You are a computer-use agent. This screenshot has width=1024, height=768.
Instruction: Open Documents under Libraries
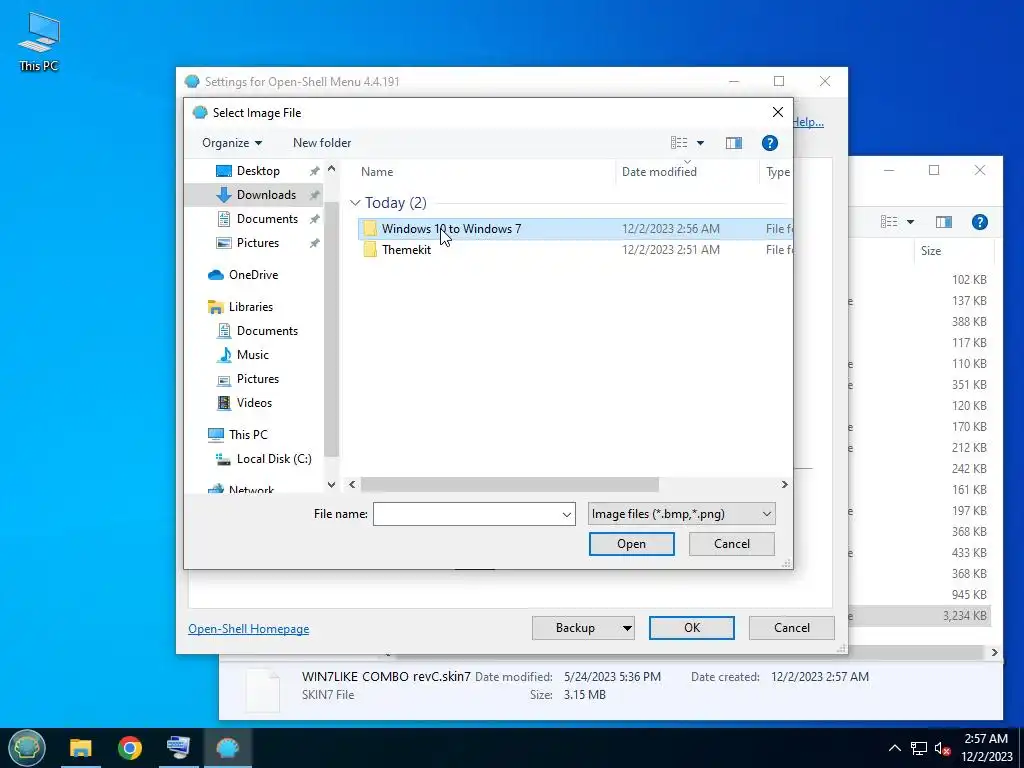click(267, 331)
